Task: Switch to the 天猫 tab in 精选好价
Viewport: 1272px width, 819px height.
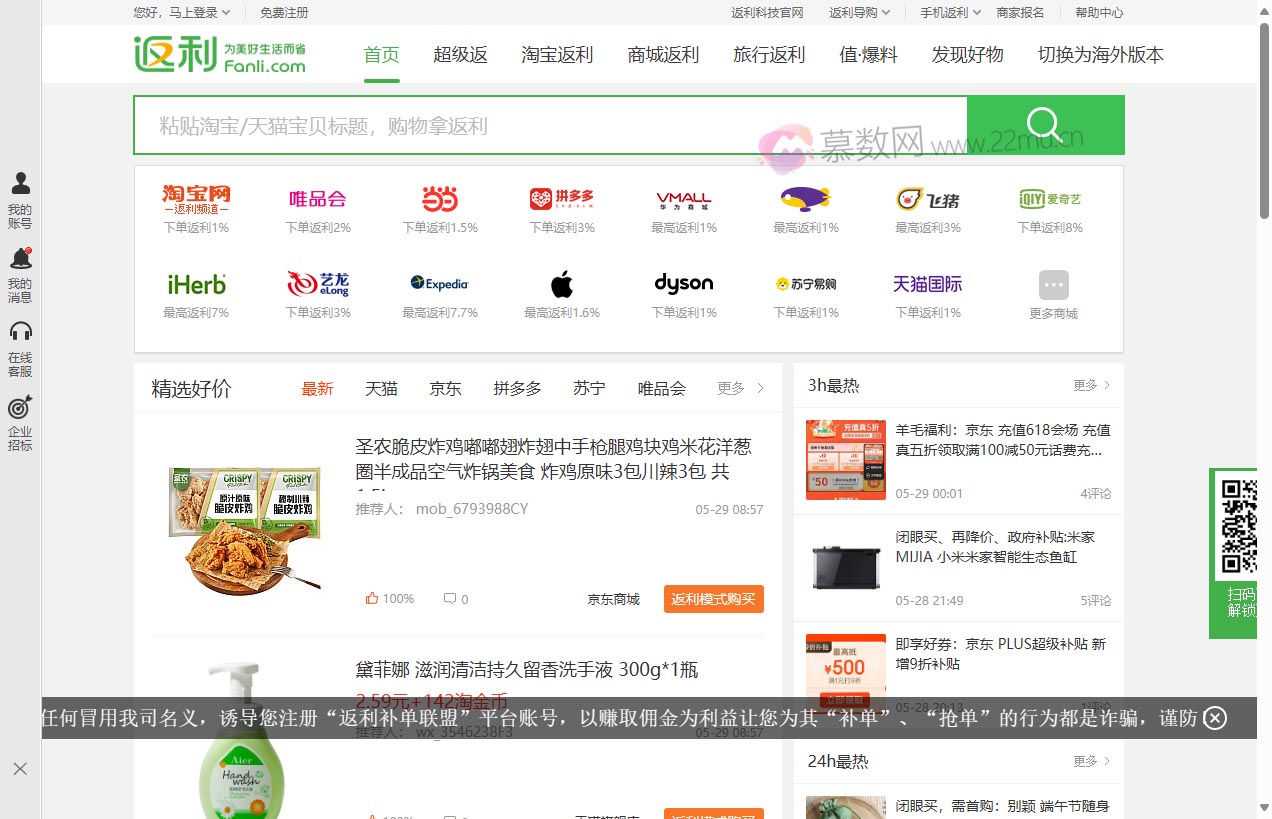Action: [x=381, y=389]
